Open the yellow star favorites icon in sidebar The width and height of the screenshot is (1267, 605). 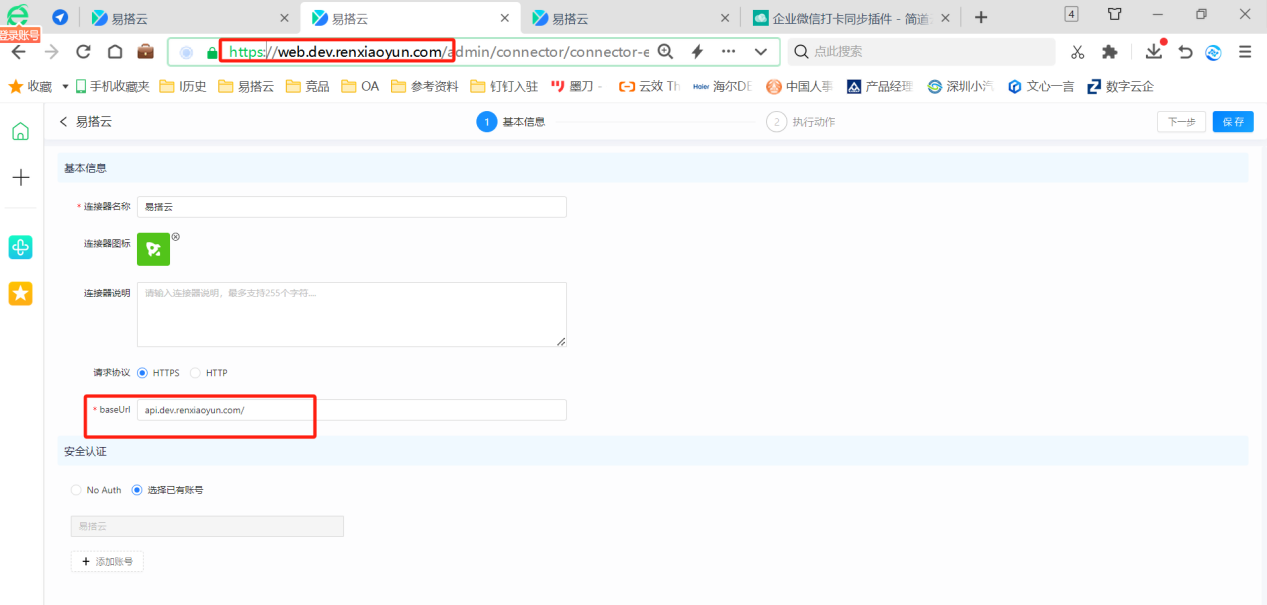tap(20, 293)
